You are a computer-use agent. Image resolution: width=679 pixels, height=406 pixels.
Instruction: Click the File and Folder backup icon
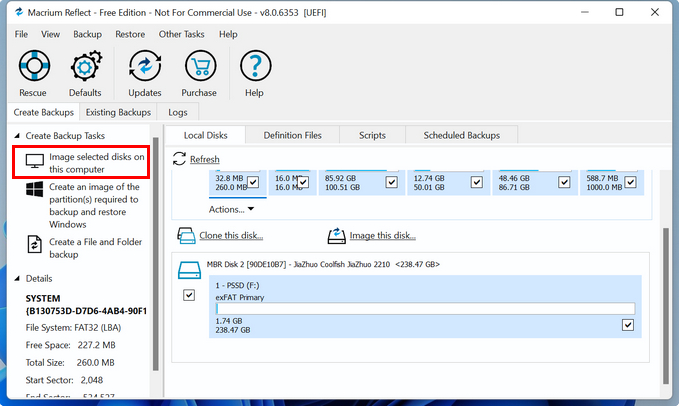35,244
